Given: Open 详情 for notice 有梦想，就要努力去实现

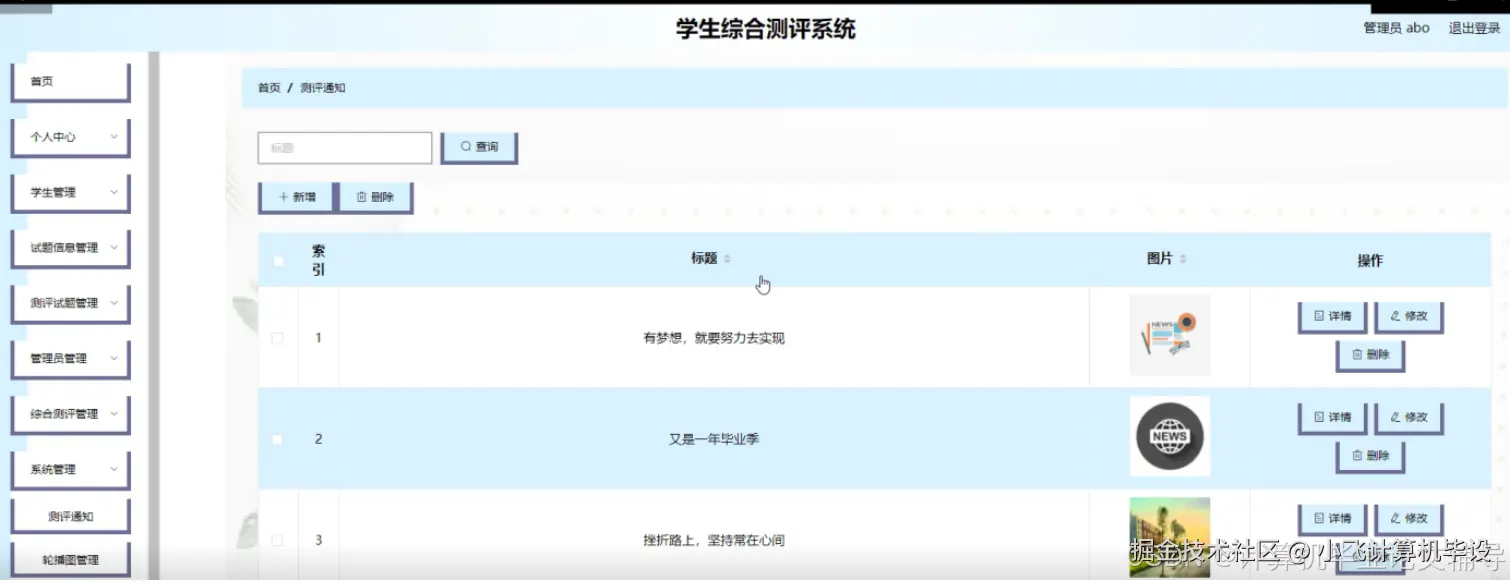Looking at the screenshot, I should click(x=1331, y=317).
